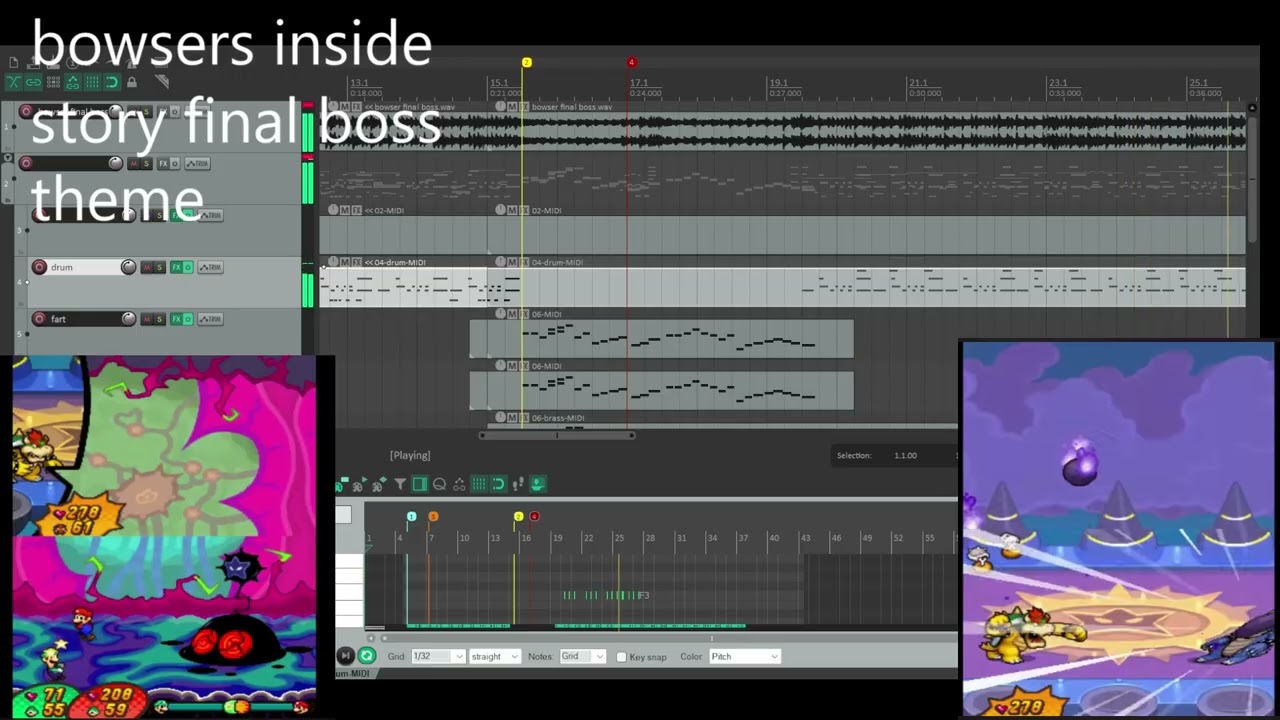Select orange marker 3 in MIDI editor

pos(433,516)
